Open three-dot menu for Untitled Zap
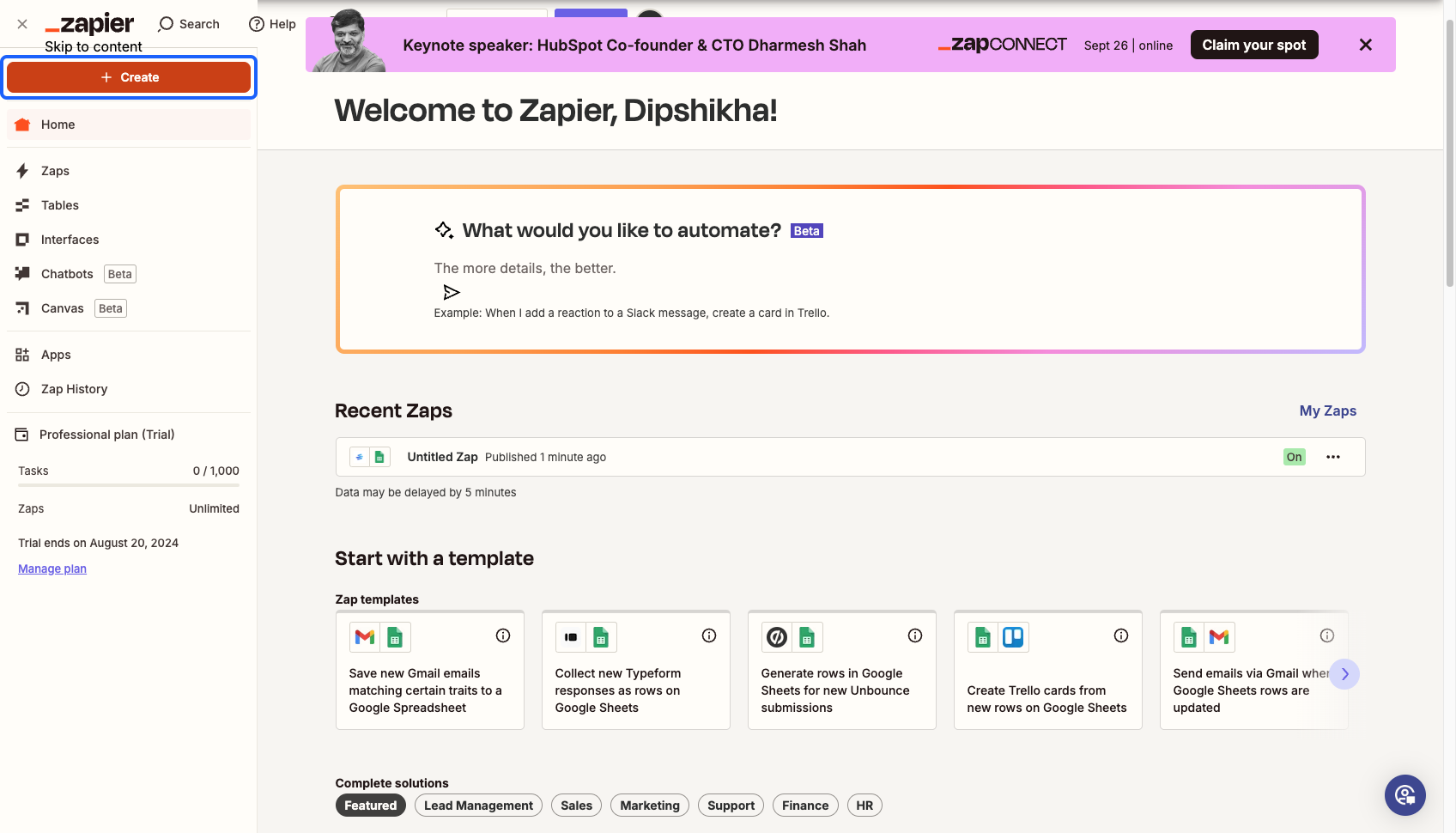Screen dimensions: 1456x833 [1333, 457]
